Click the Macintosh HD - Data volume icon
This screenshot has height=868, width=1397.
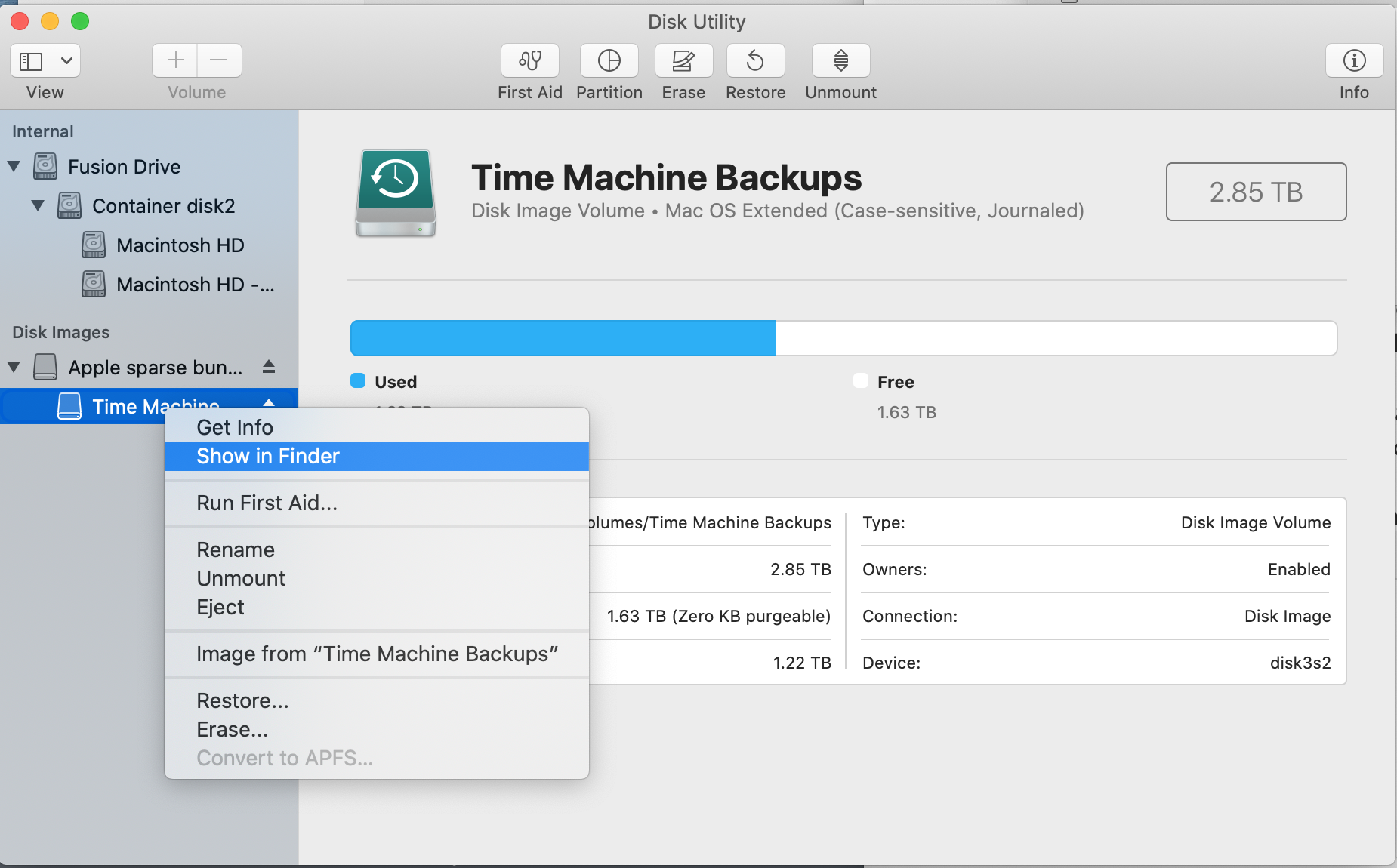coord(94,284)
